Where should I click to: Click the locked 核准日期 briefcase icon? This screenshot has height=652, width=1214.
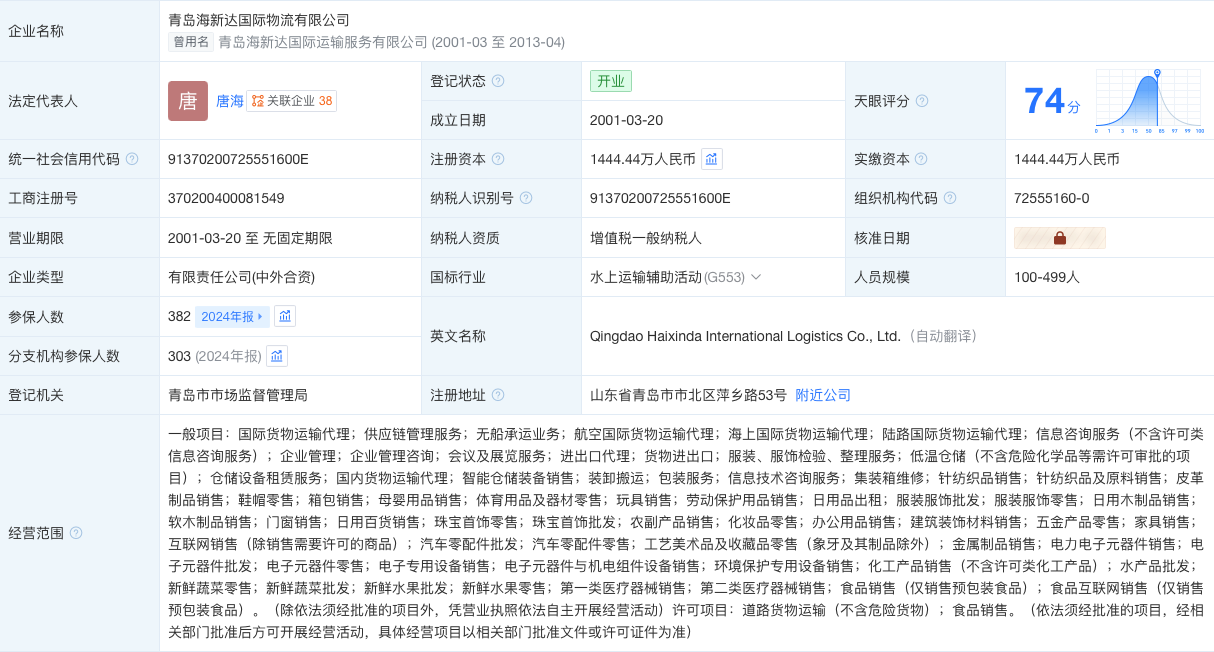(1060, 238)
